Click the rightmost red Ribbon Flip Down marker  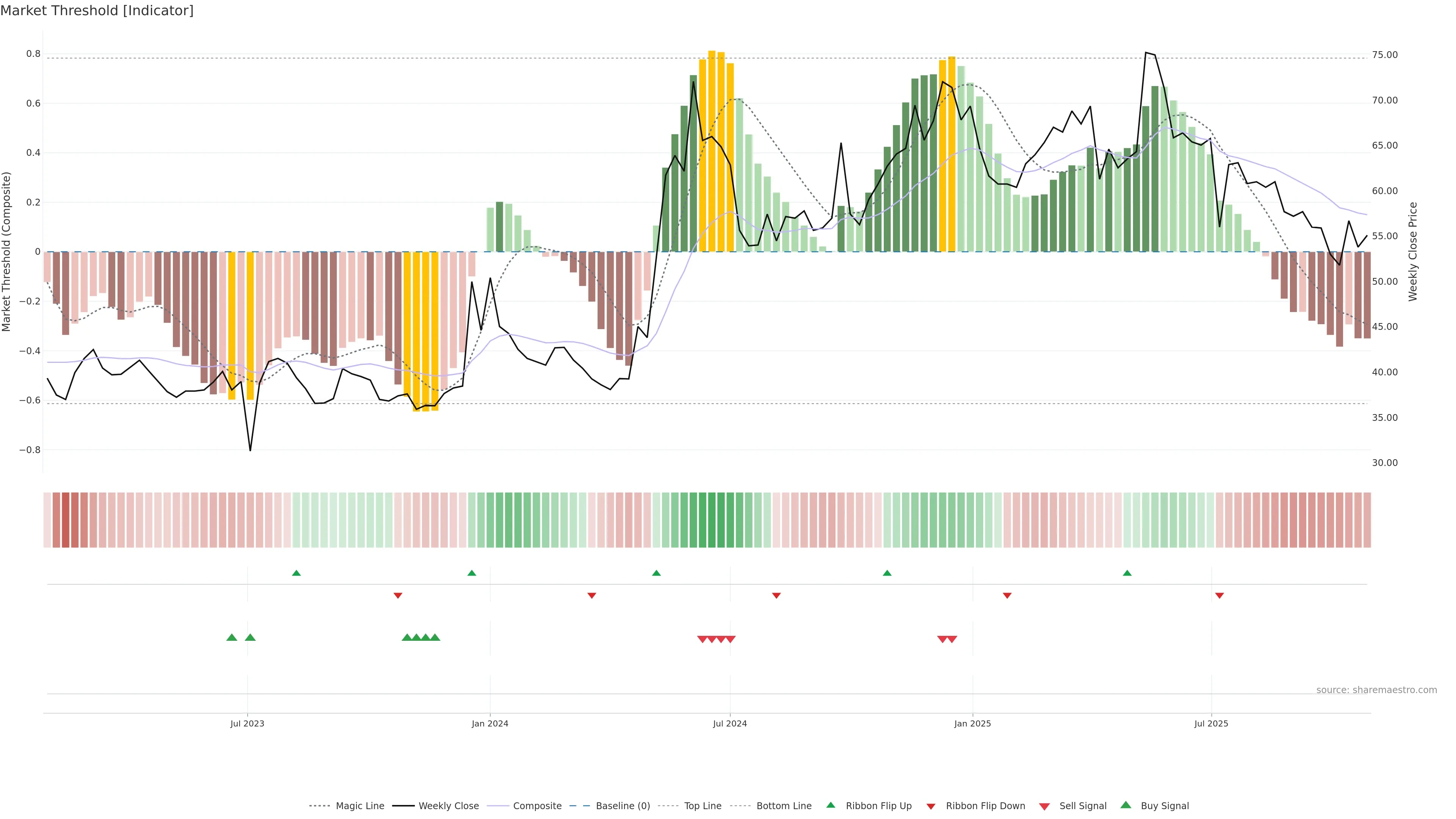coord(1219,596)
